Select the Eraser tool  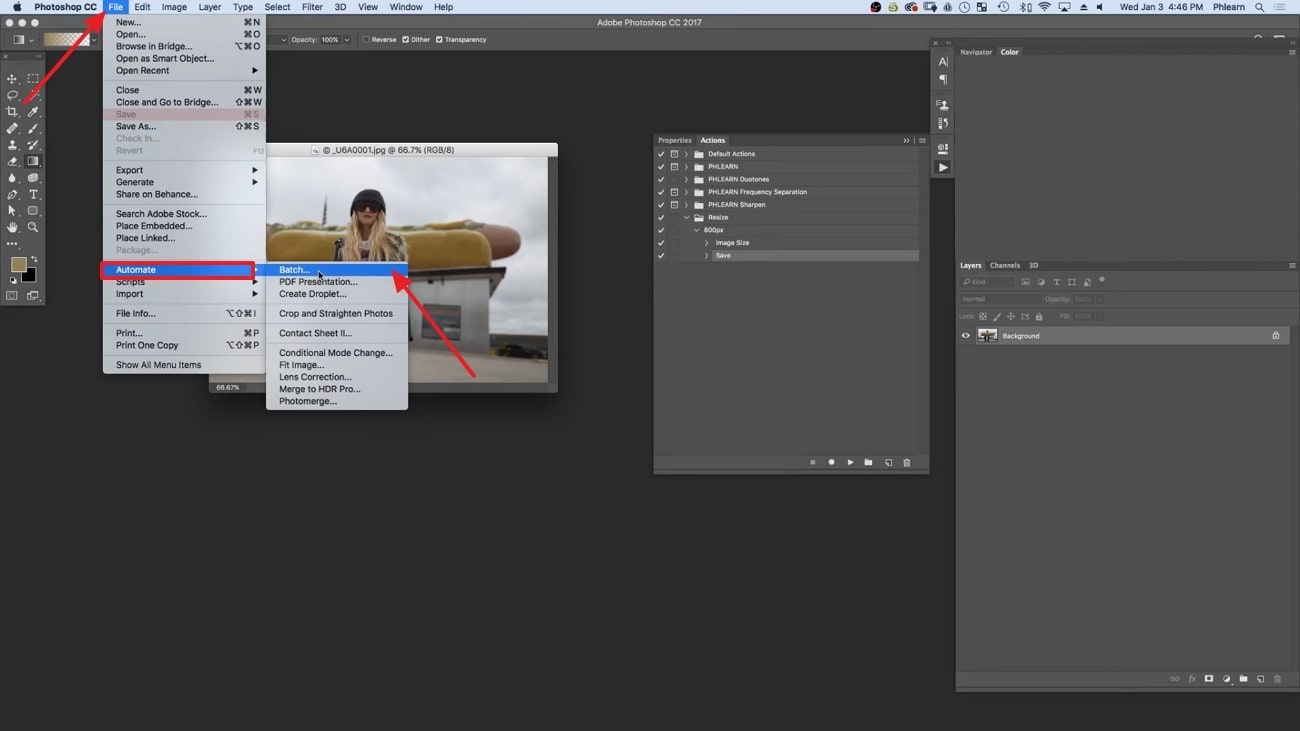[x=12, y=161]
